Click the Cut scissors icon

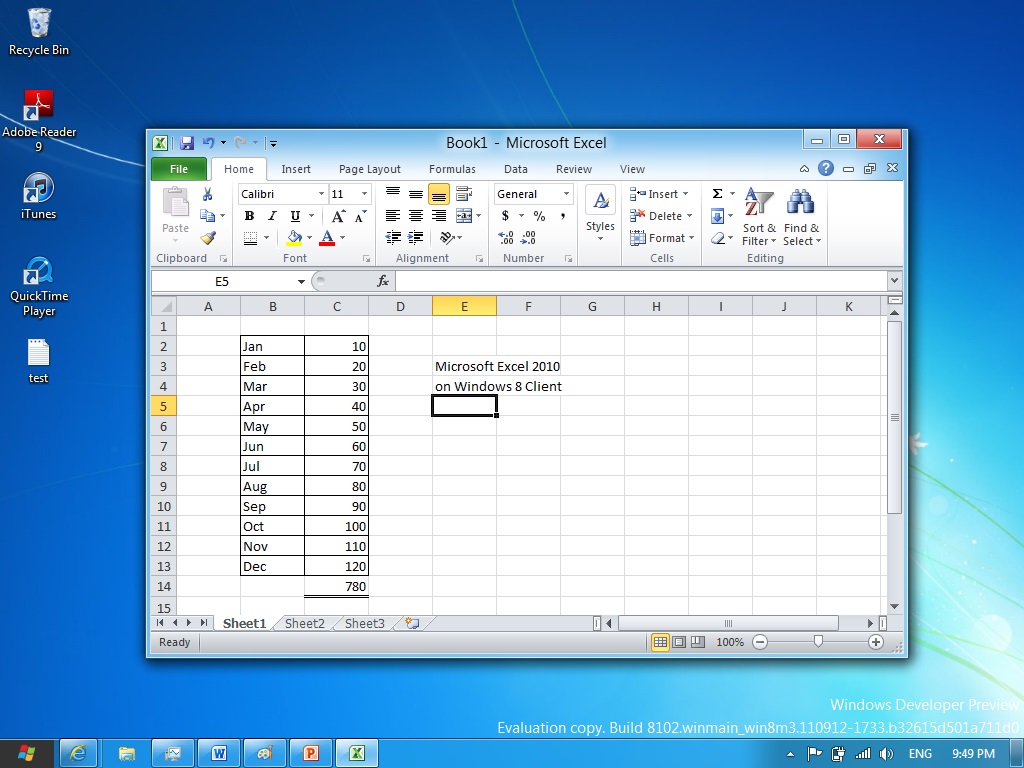[208, 194]
